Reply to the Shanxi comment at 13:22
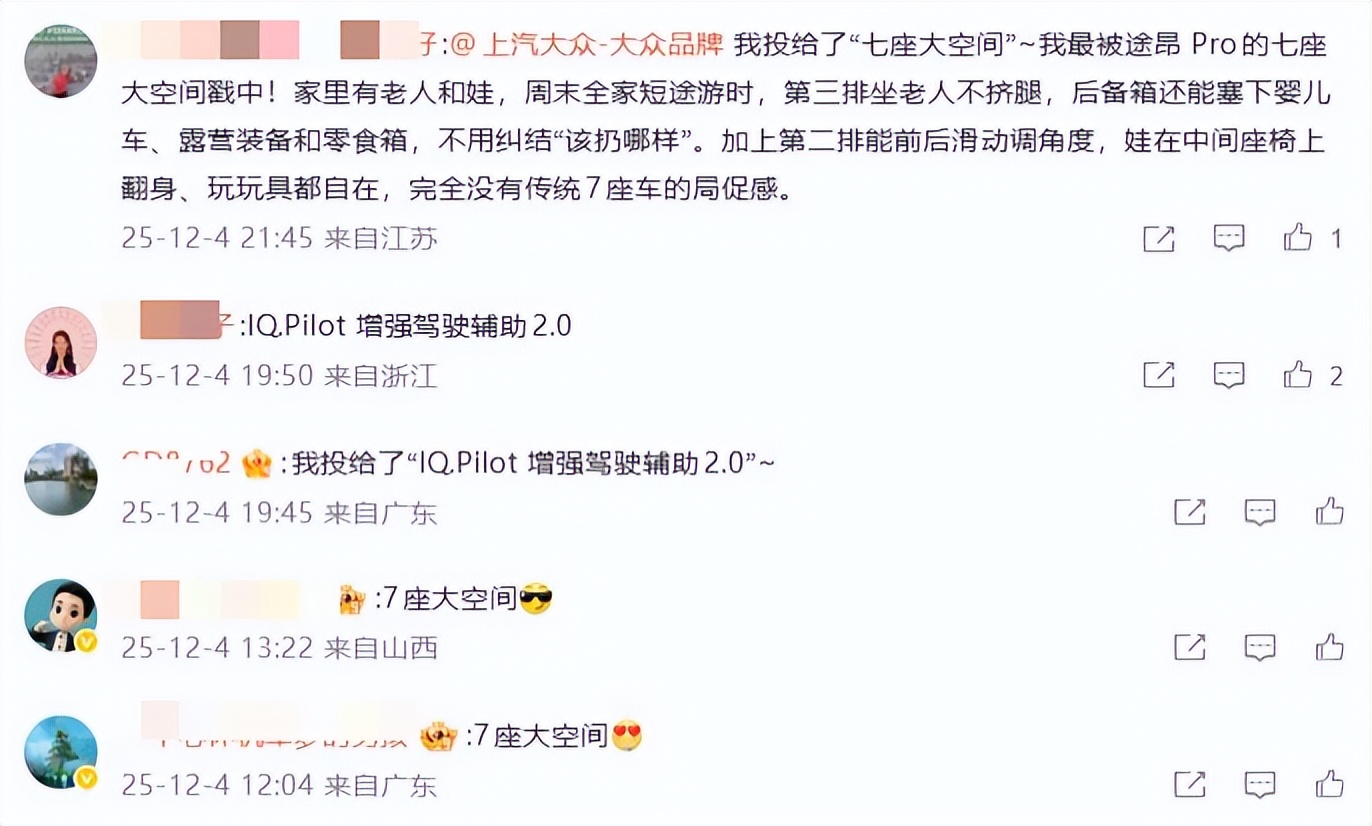Image resolution: width=1372 pixels, height=826 pixels. click(x=1260, y=647)
